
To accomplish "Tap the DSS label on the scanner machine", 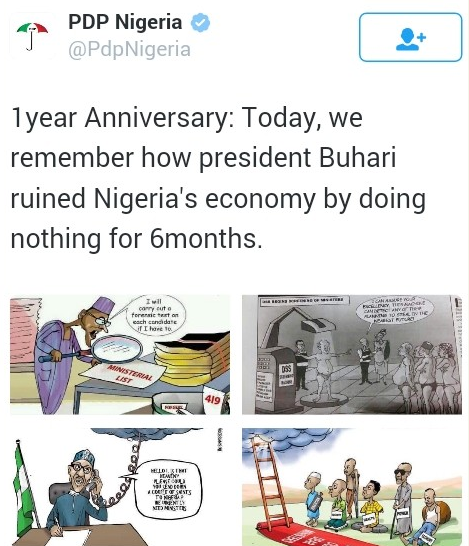I will (x=287, y=369).
